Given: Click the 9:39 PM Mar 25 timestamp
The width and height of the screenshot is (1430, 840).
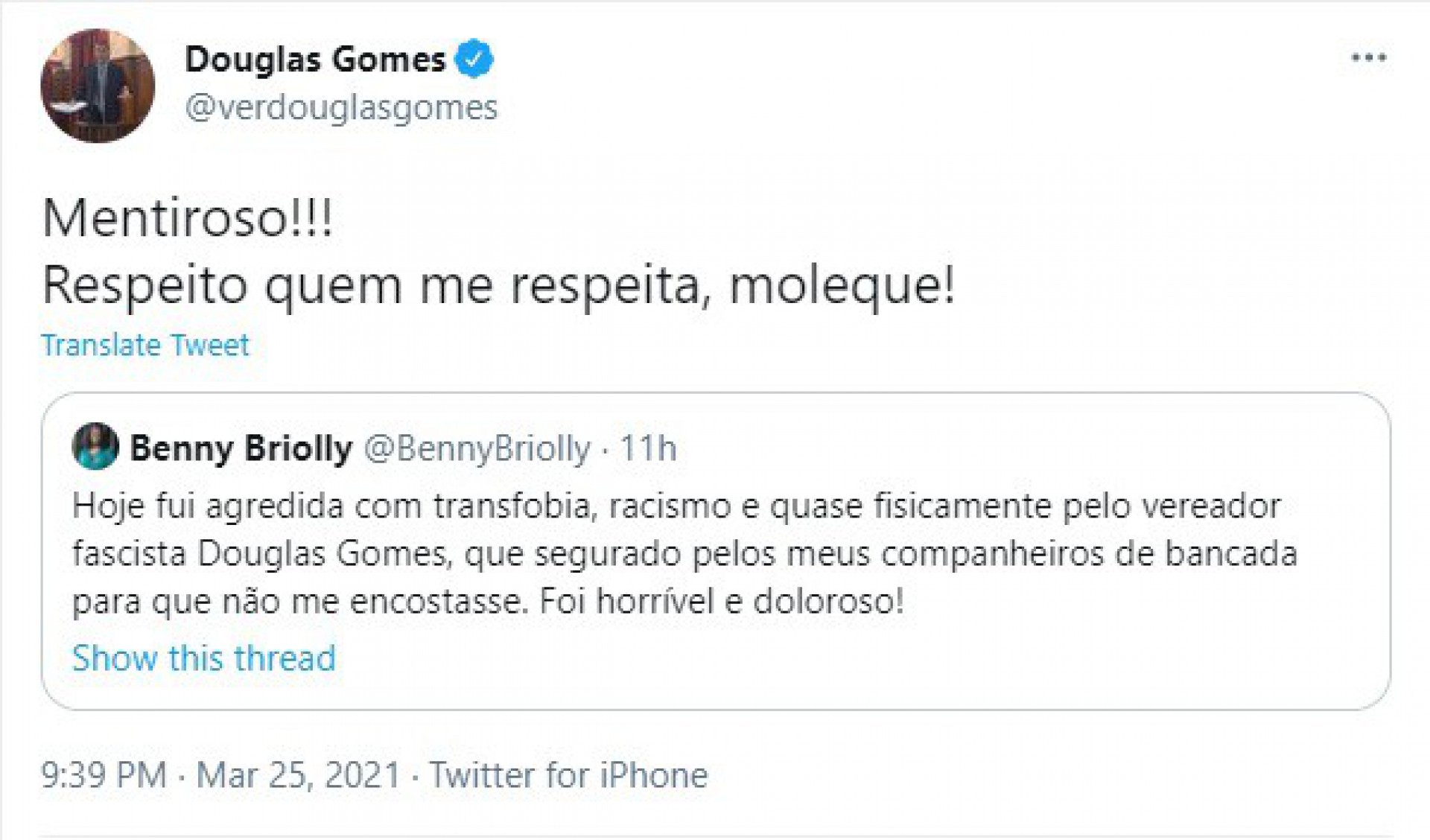Looking at the screenshot, I should click(216, 774).
